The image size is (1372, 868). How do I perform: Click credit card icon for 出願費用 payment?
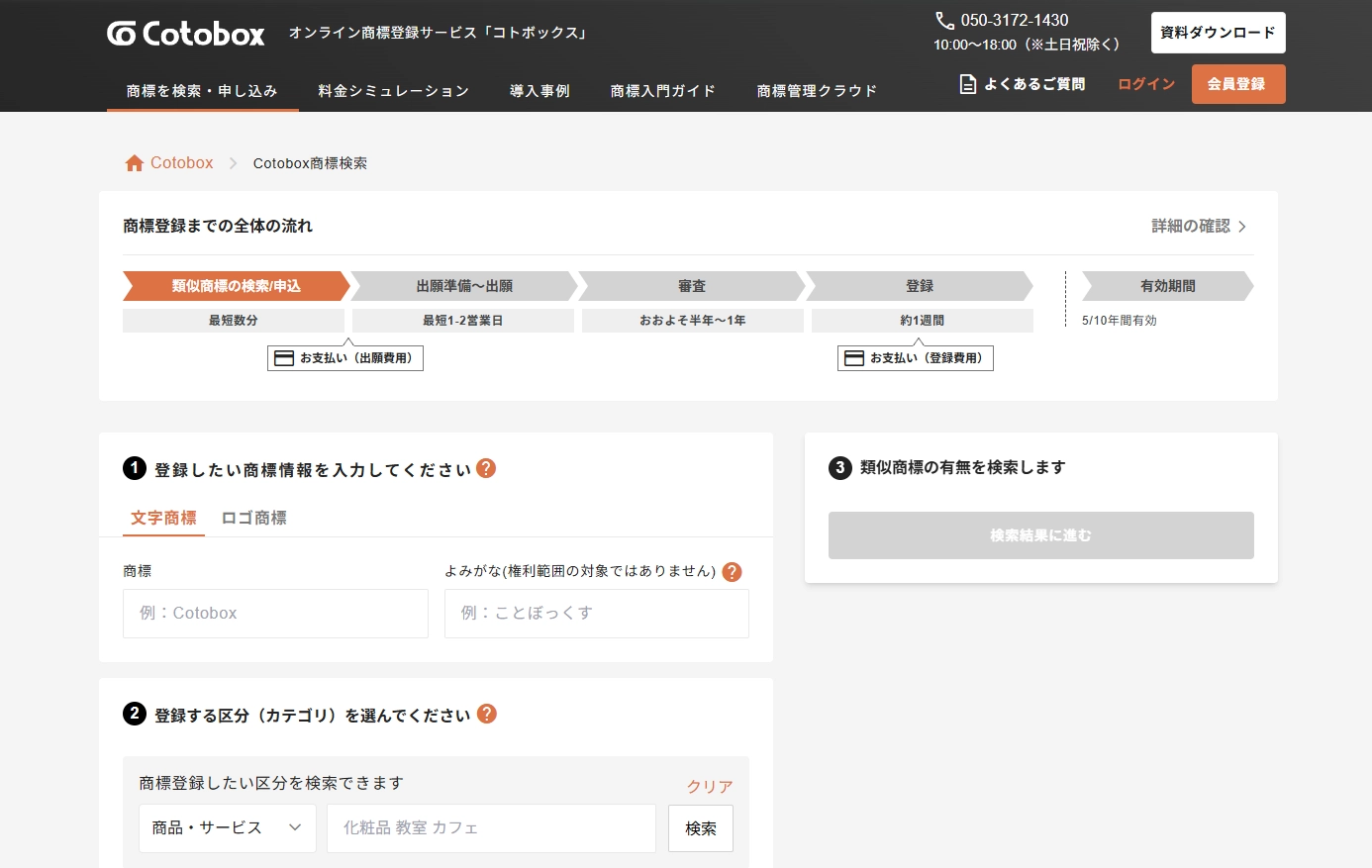(284, 358)
